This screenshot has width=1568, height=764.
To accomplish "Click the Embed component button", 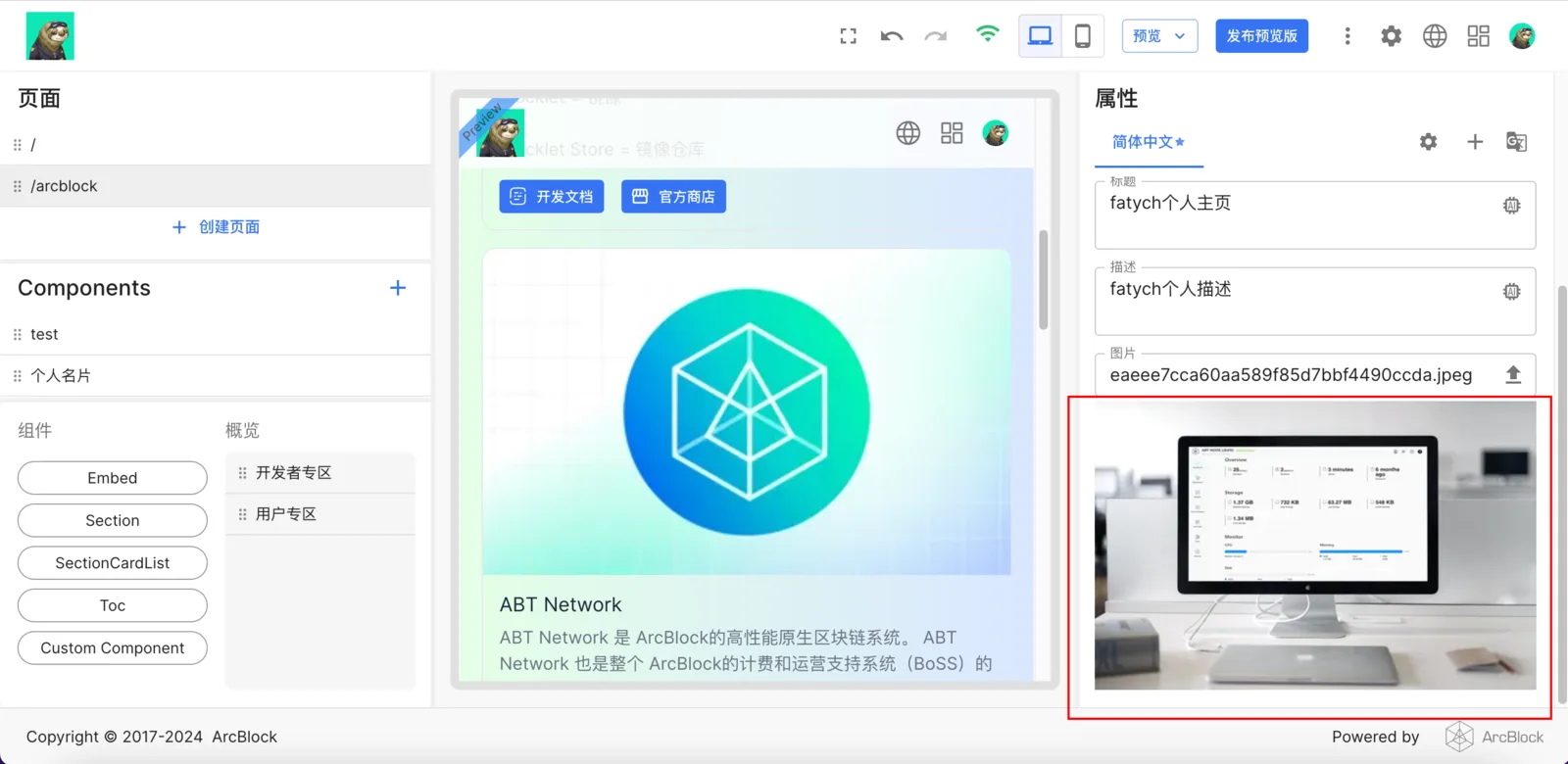I will [113, 478].
